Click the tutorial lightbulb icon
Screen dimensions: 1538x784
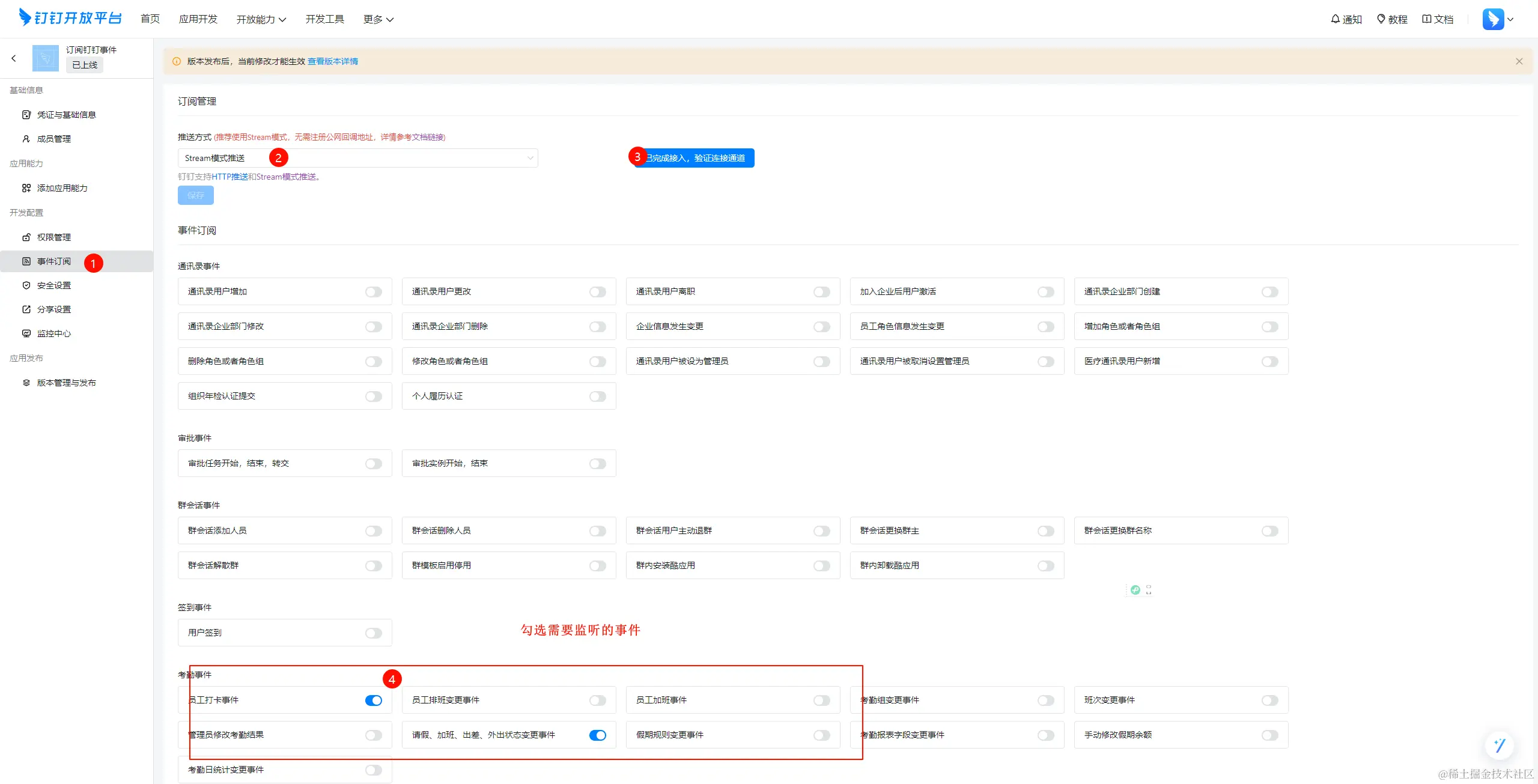coord(1381,19)
